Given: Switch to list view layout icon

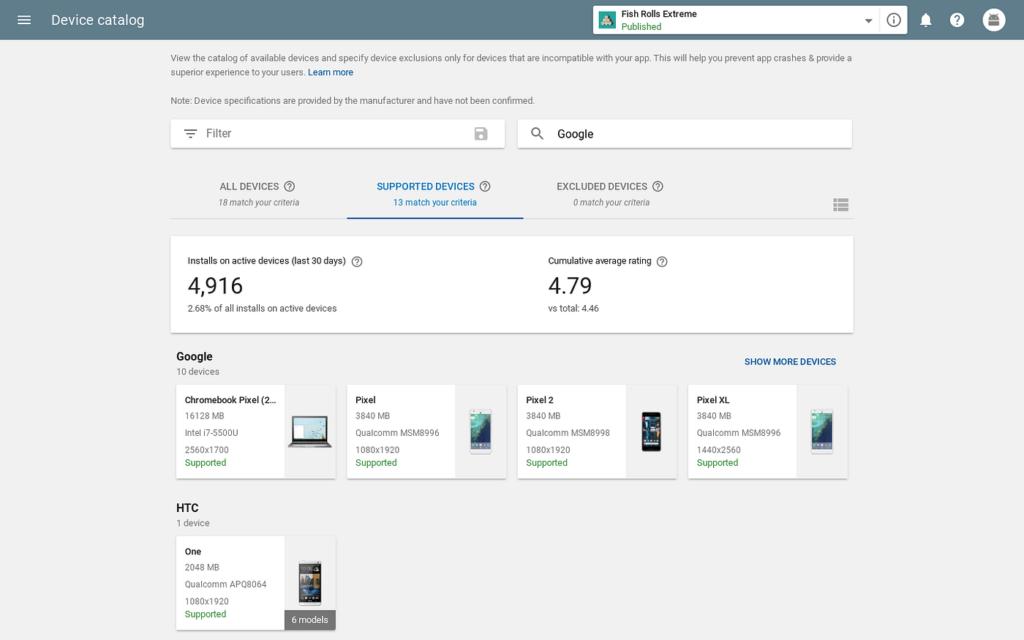Looking at the screenshot, I should (841, 205).
